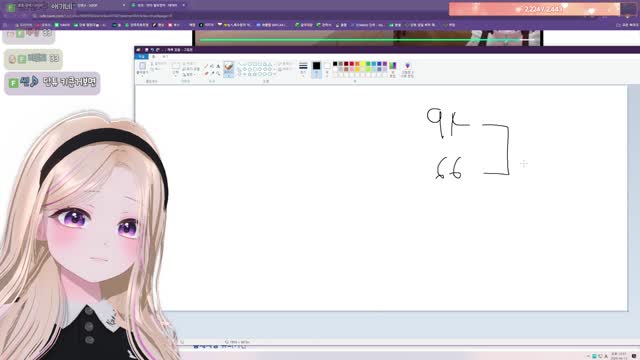The height and width of the screenshot is (360, 640).
Task: Pick the purple palette swatch
Action: [x=385, y=64]
